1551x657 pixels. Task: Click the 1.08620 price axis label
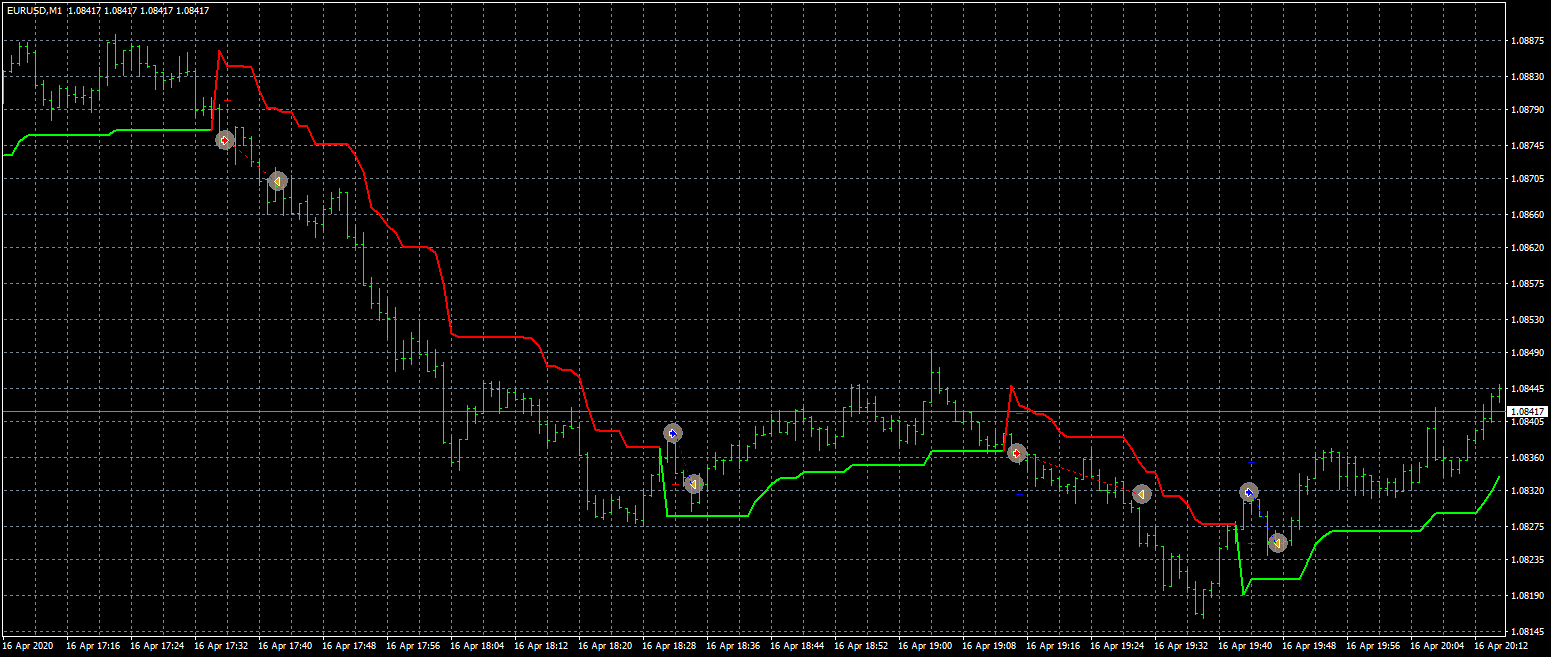tap(1529, 249)
